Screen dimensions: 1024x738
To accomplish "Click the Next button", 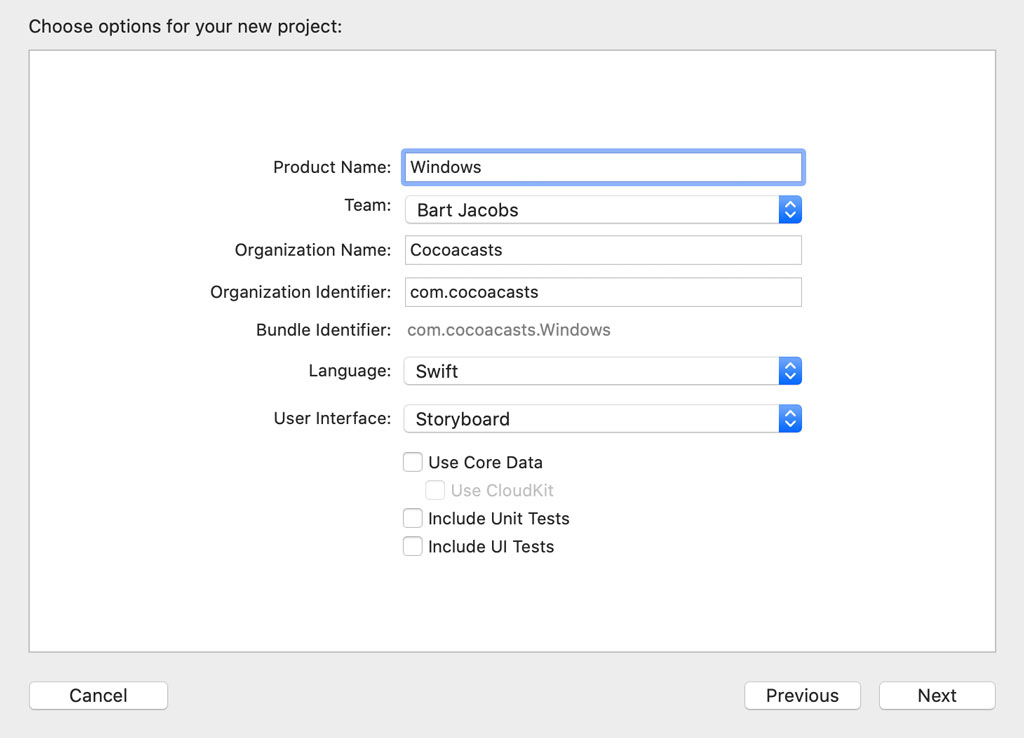I will [936, 695].
